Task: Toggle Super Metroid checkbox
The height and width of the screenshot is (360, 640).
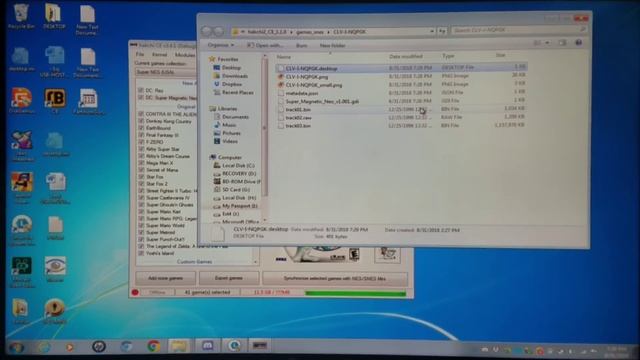Action: coord(141,232)
